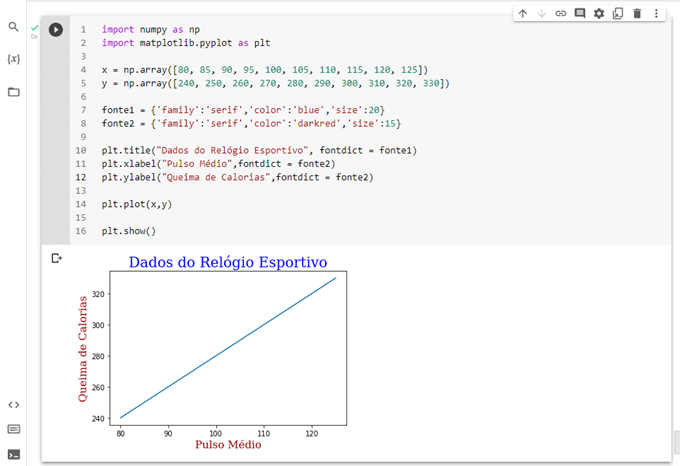
Task: Open the command palette icon
Action: coord(14,430)
